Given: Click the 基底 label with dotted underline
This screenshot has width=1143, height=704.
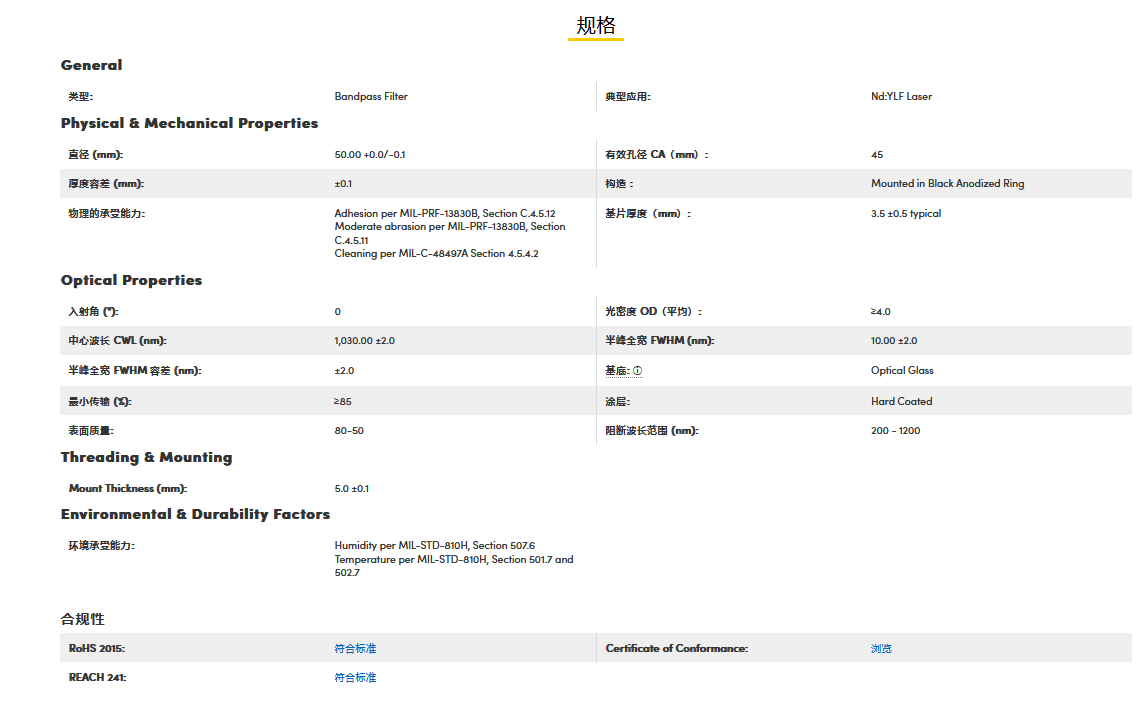Looking at the screenshot, I should tap(617, 371).
